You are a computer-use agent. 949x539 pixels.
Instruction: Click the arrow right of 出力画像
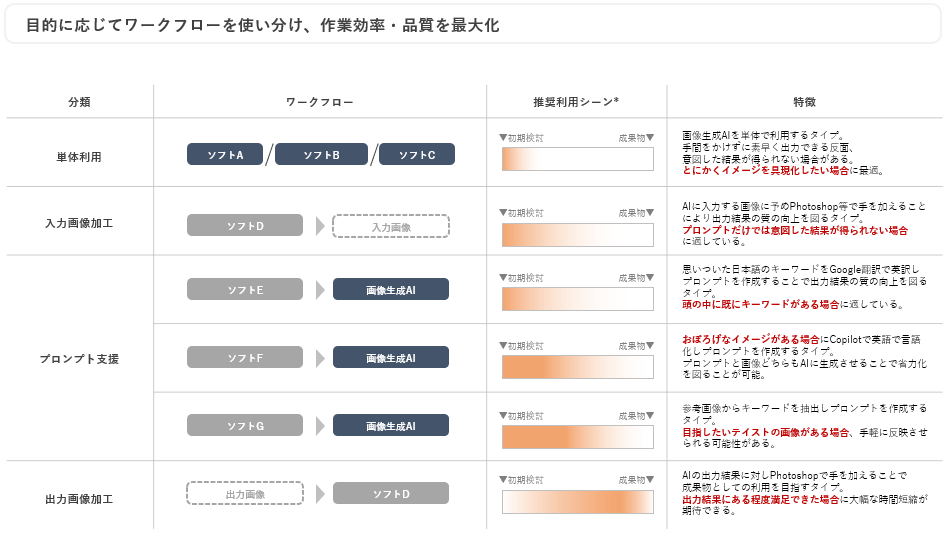pos(320,493)
